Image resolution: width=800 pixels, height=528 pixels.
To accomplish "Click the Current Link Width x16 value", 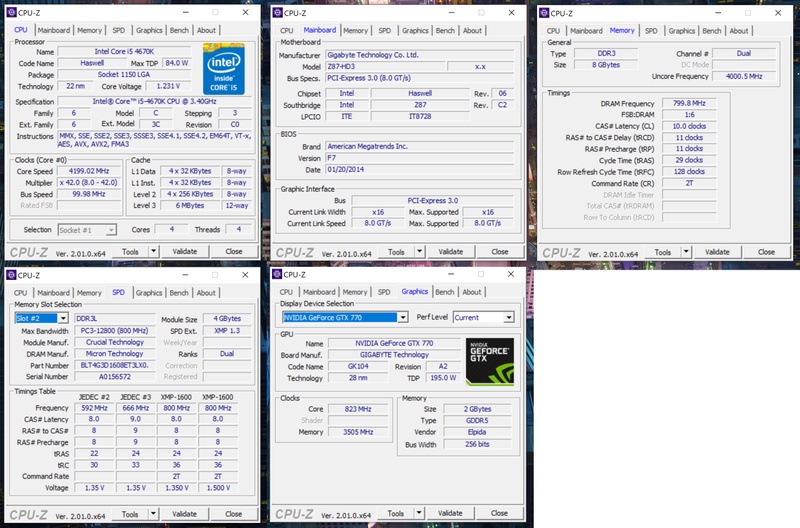I will click(x=378, y=212).
